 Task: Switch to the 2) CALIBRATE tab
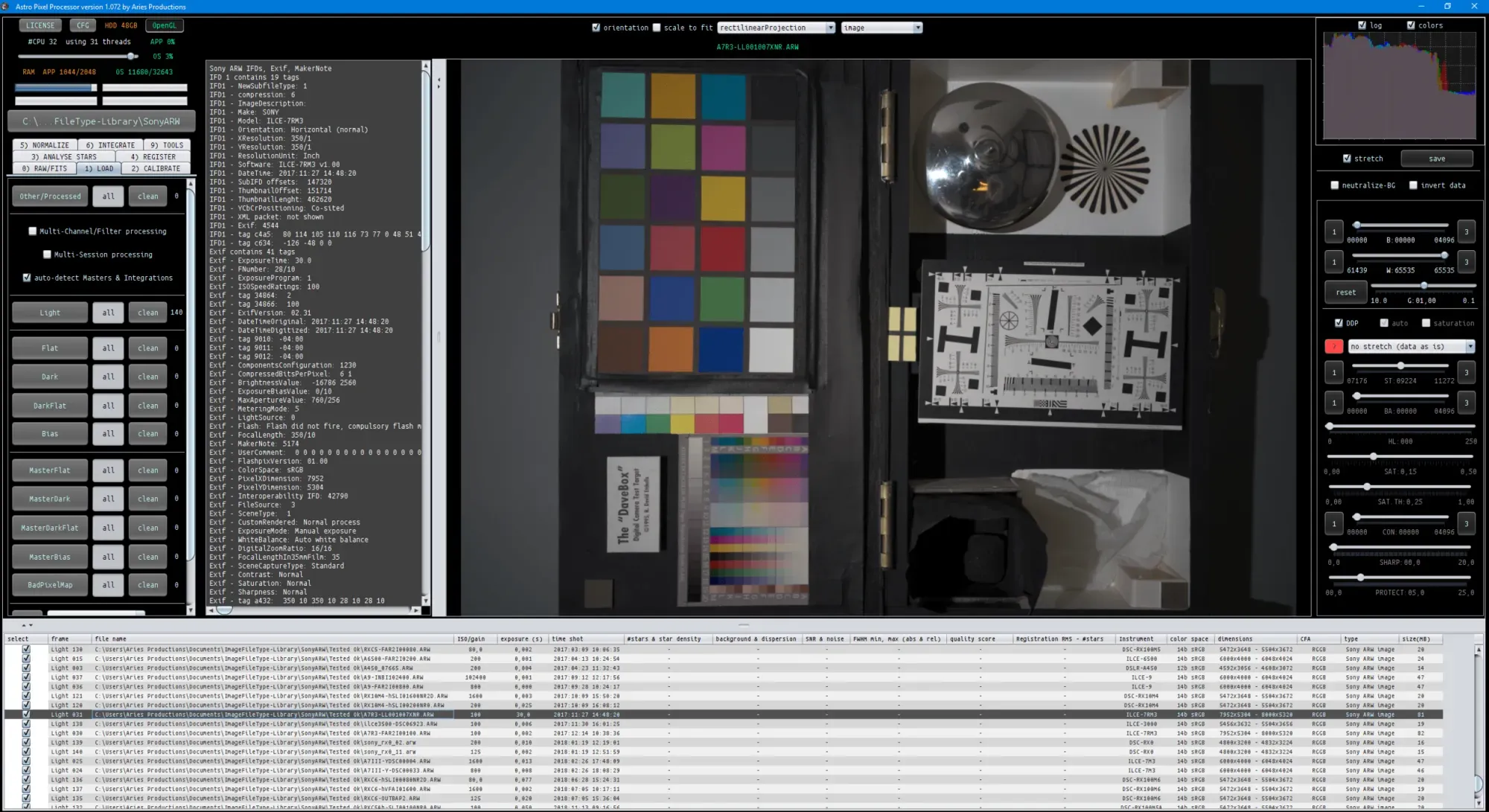157,168
